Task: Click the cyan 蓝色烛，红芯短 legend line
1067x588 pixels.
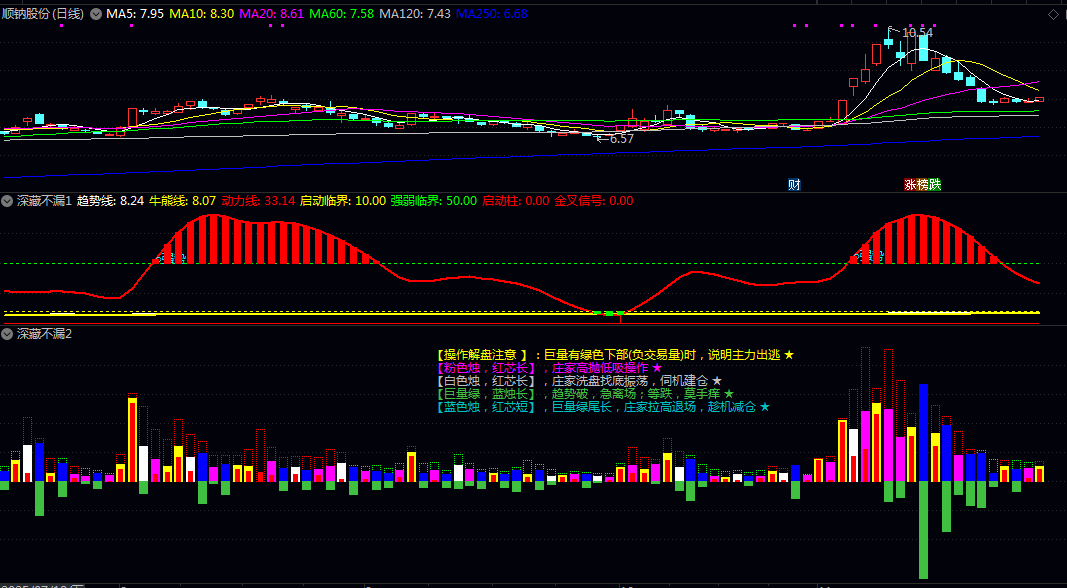Action: pyautogui.click(x=604, y=407)
